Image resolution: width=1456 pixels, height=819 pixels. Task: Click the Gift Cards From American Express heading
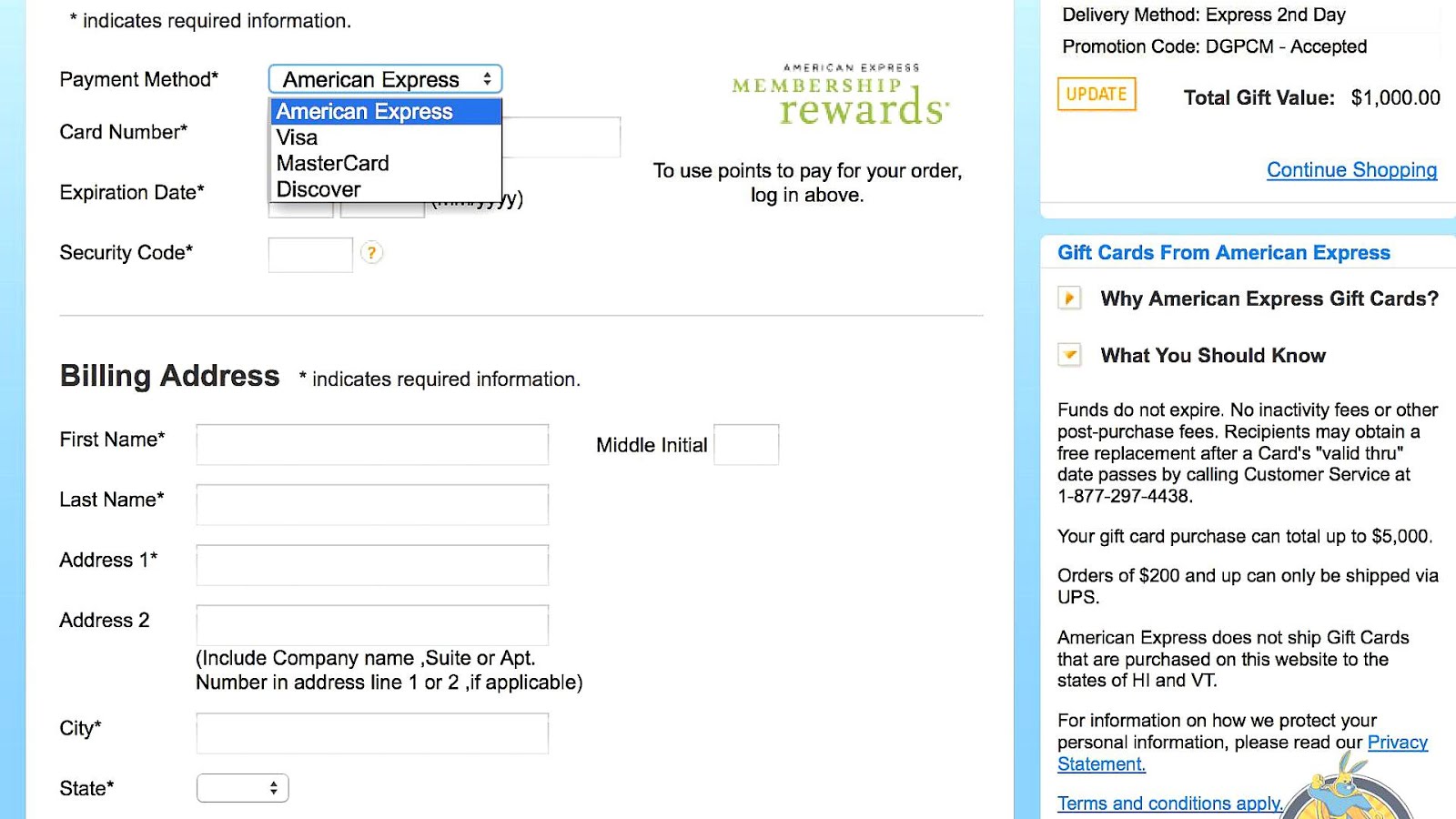[1224, 253]
